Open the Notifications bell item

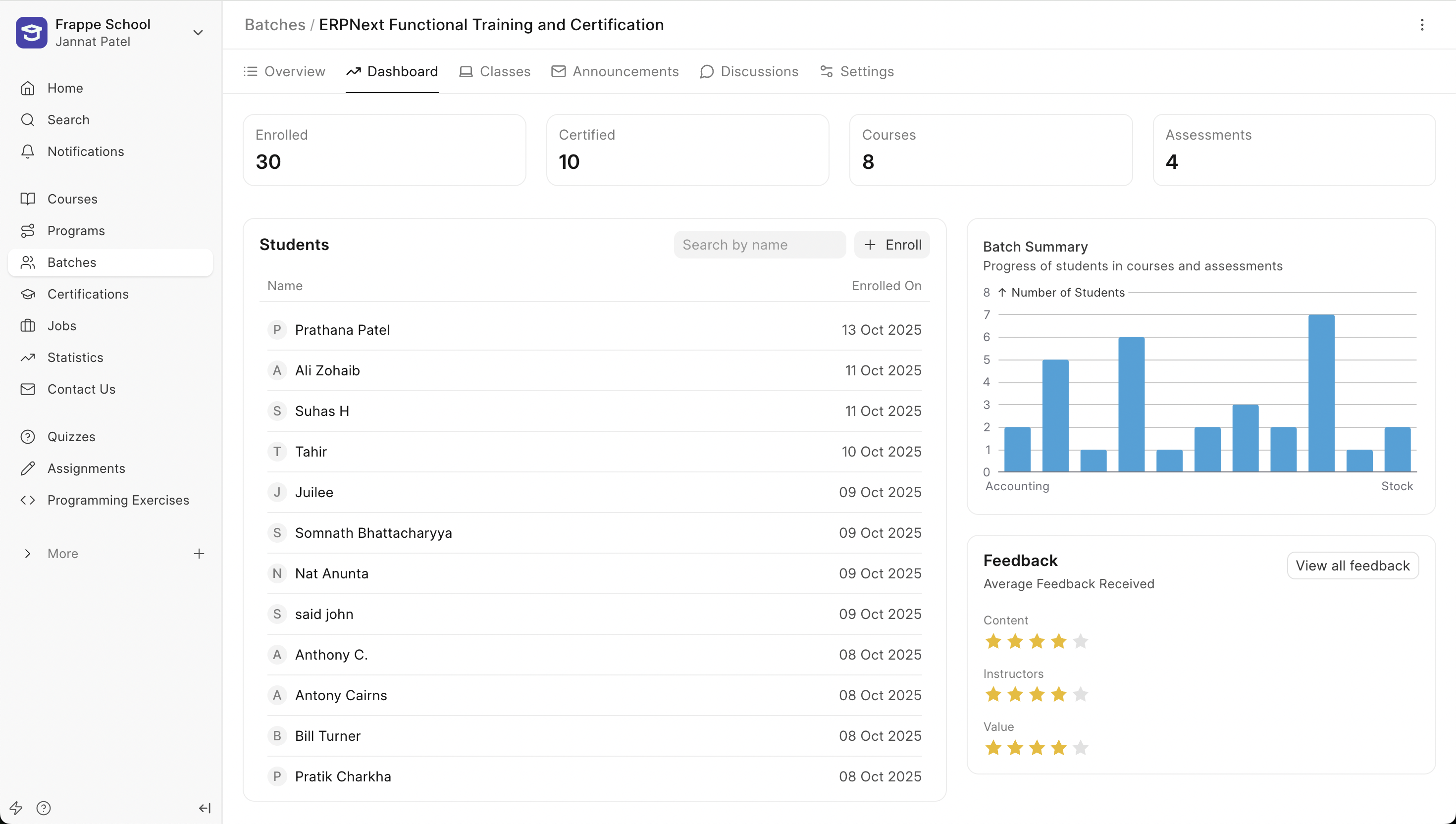tap(85, 151)
